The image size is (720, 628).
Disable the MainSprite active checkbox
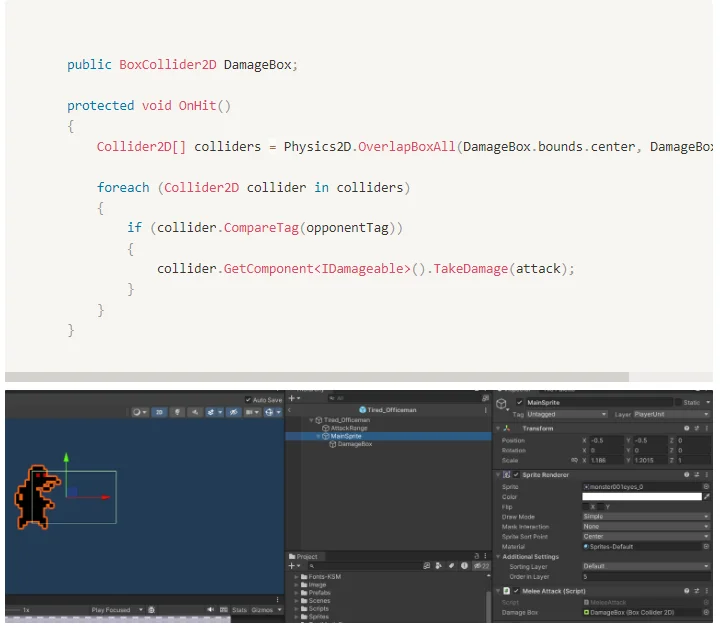[x=520, y=402]
